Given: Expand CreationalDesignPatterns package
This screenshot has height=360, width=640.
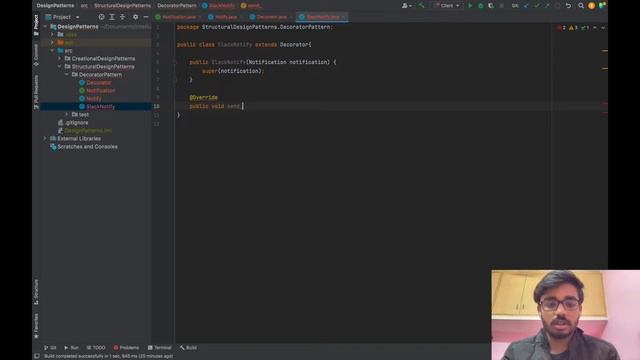Looking at the screenshot, I should click(x=60, y=59).
